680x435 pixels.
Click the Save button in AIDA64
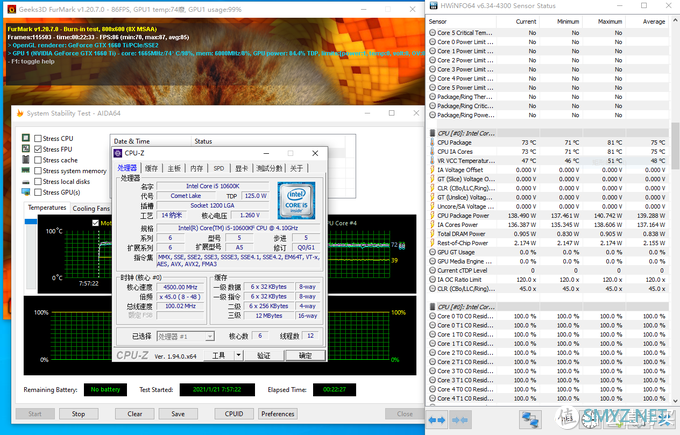click(178, 414)
